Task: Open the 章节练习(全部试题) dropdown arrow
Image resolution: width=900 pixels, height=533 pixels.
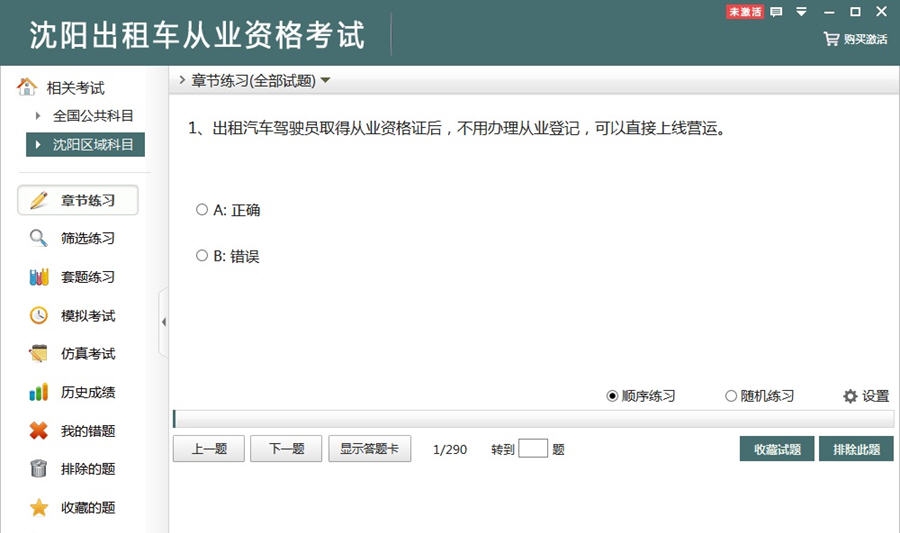Action: [325, 80]
